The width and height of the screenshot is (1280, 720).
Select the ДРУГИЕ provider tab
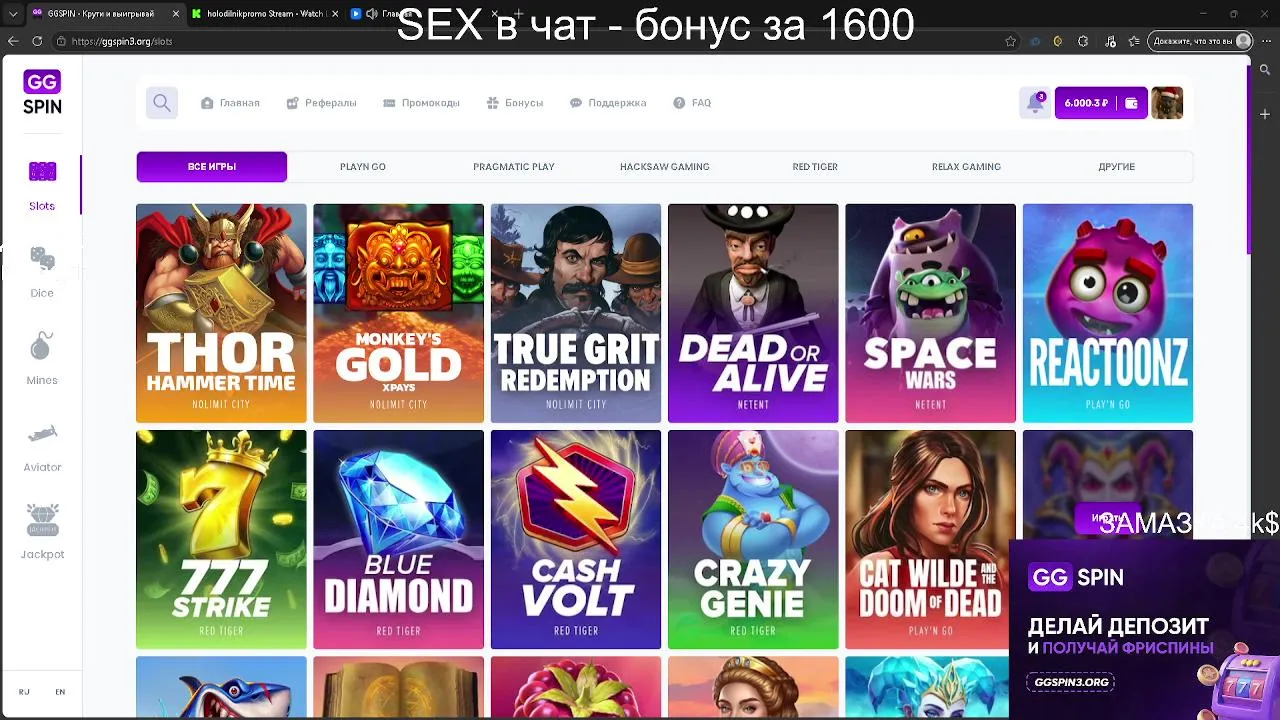1117,167
